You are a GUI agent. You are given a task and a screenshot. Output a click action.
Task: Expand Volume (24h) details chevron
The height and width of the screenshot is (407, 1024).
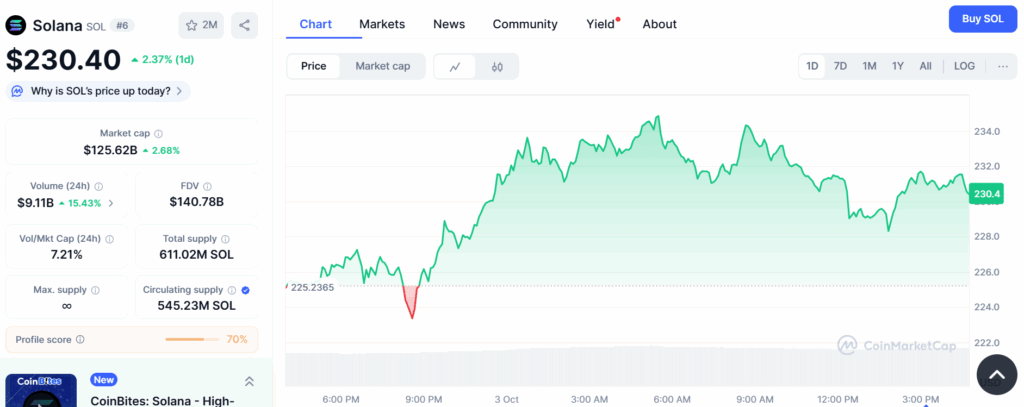pos(111,203)
